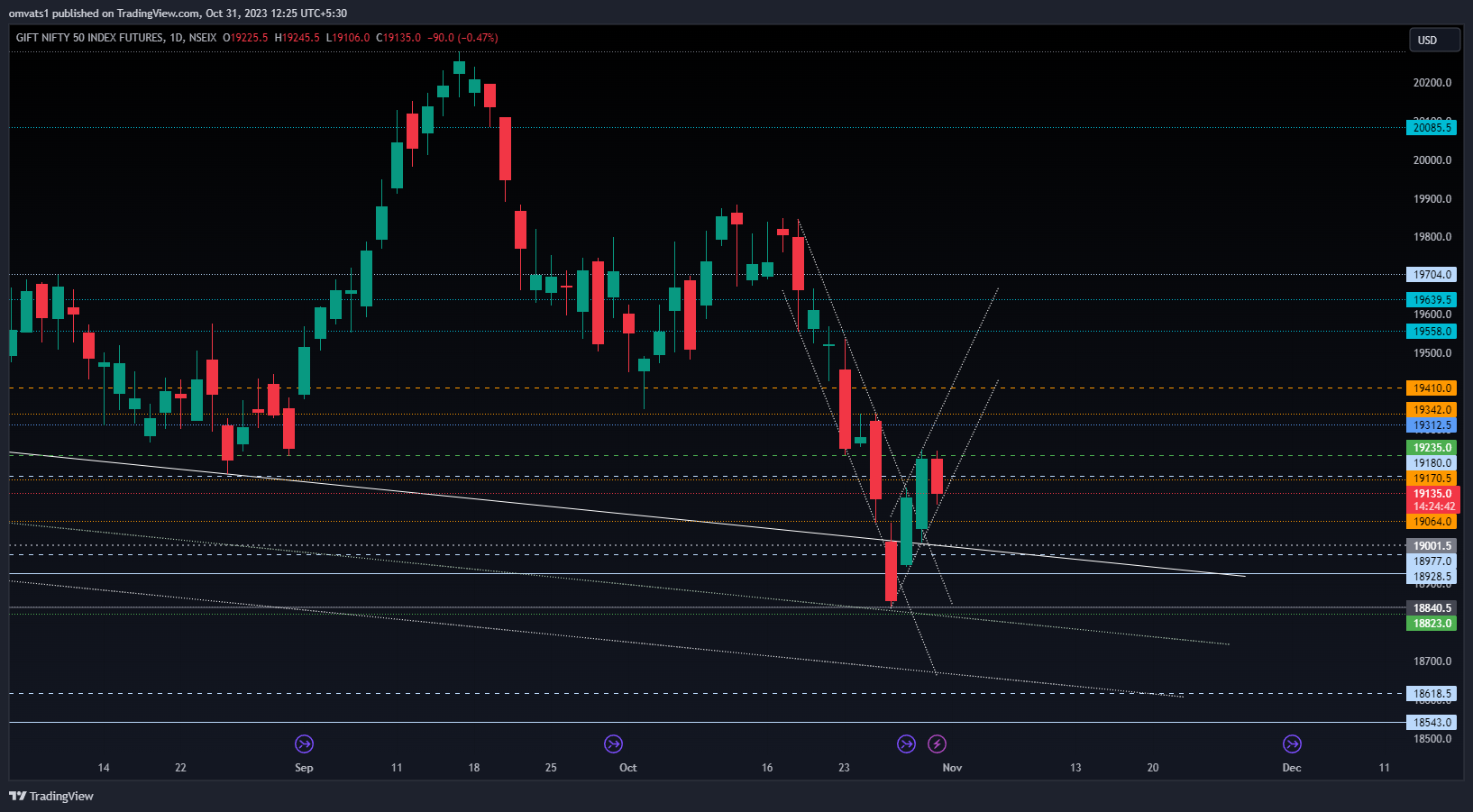Click the 25 date label on time axis
The image size is (1473, 812).
click(551, 768)
